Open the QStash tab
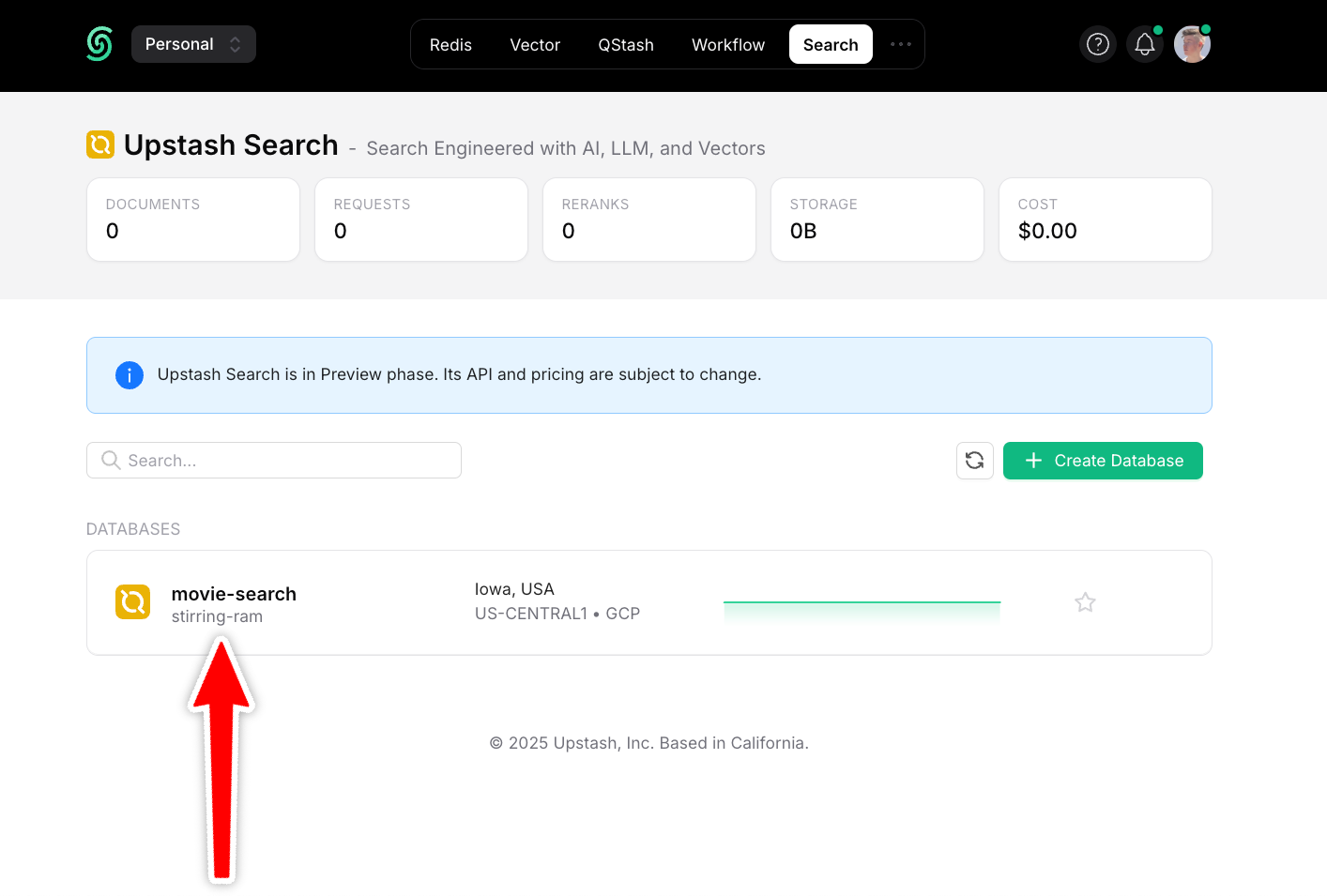 [626, 44]
